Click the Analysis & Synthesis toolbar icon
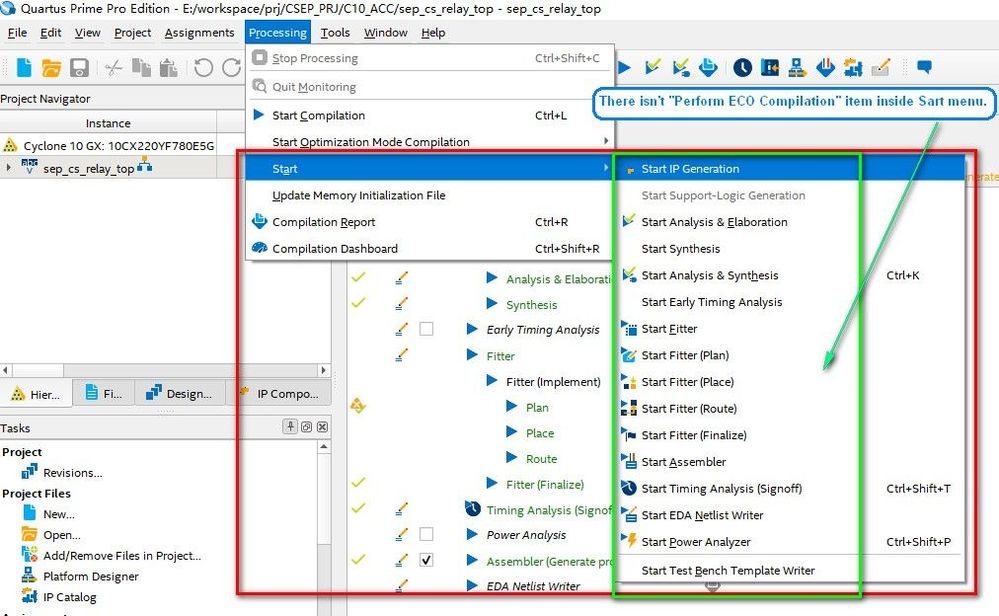This screenshot has height=616, width=999. [680, 68]
